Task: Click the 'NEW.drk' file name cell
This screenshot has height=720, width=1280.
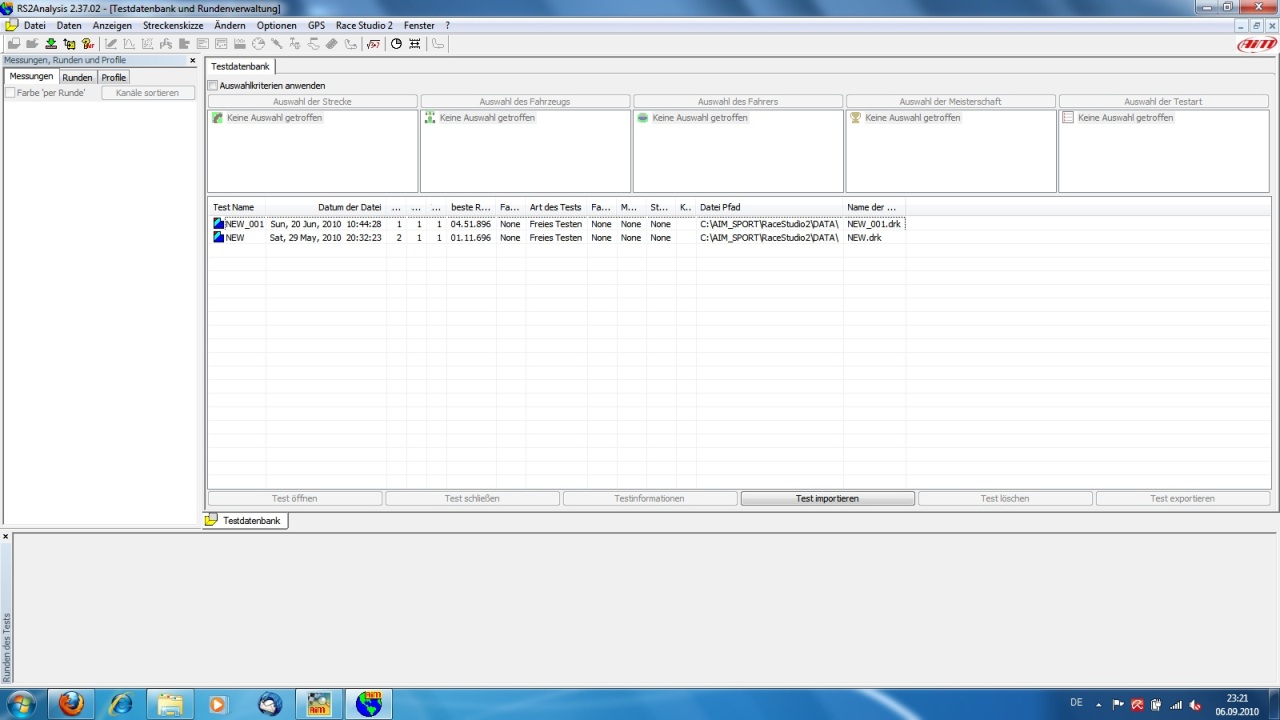Action: click(864, 238)
